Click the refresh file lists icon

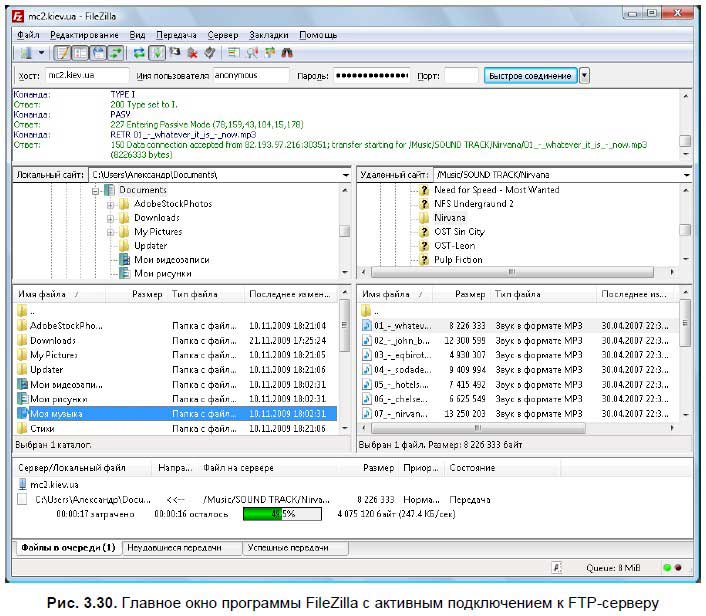pos(140,51)
